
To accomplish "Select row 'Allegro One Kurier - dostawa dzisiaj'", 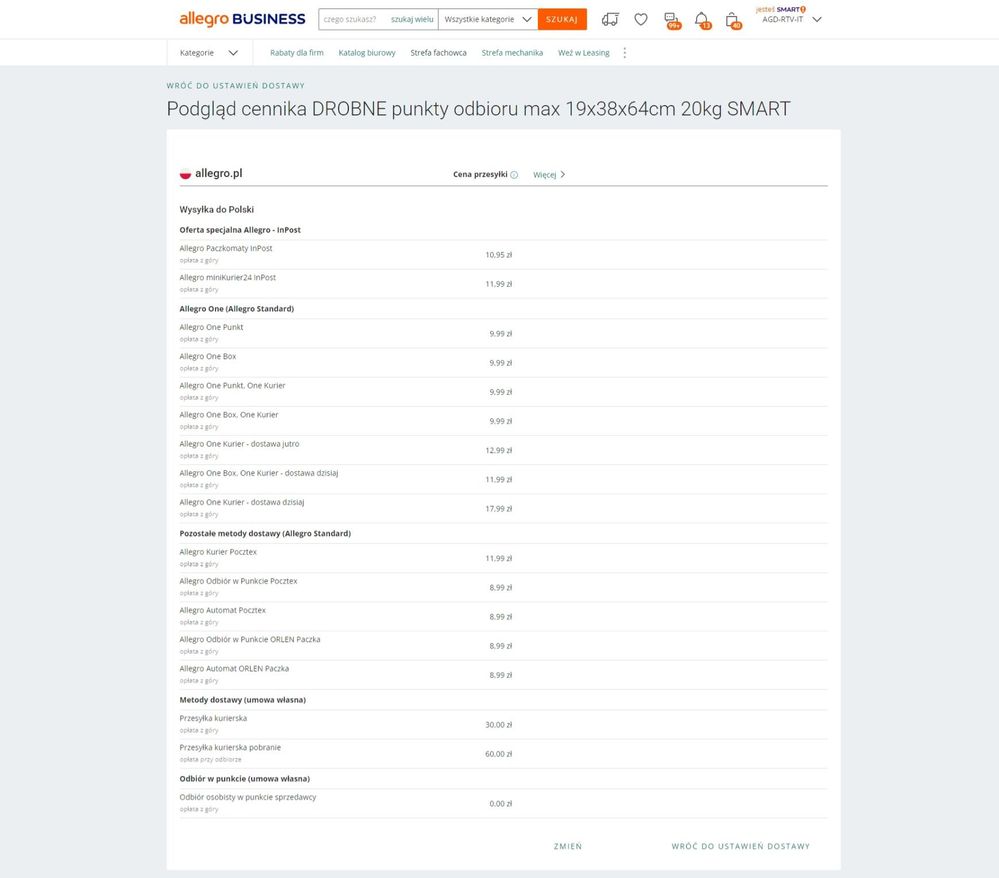I will coord(503,509).
